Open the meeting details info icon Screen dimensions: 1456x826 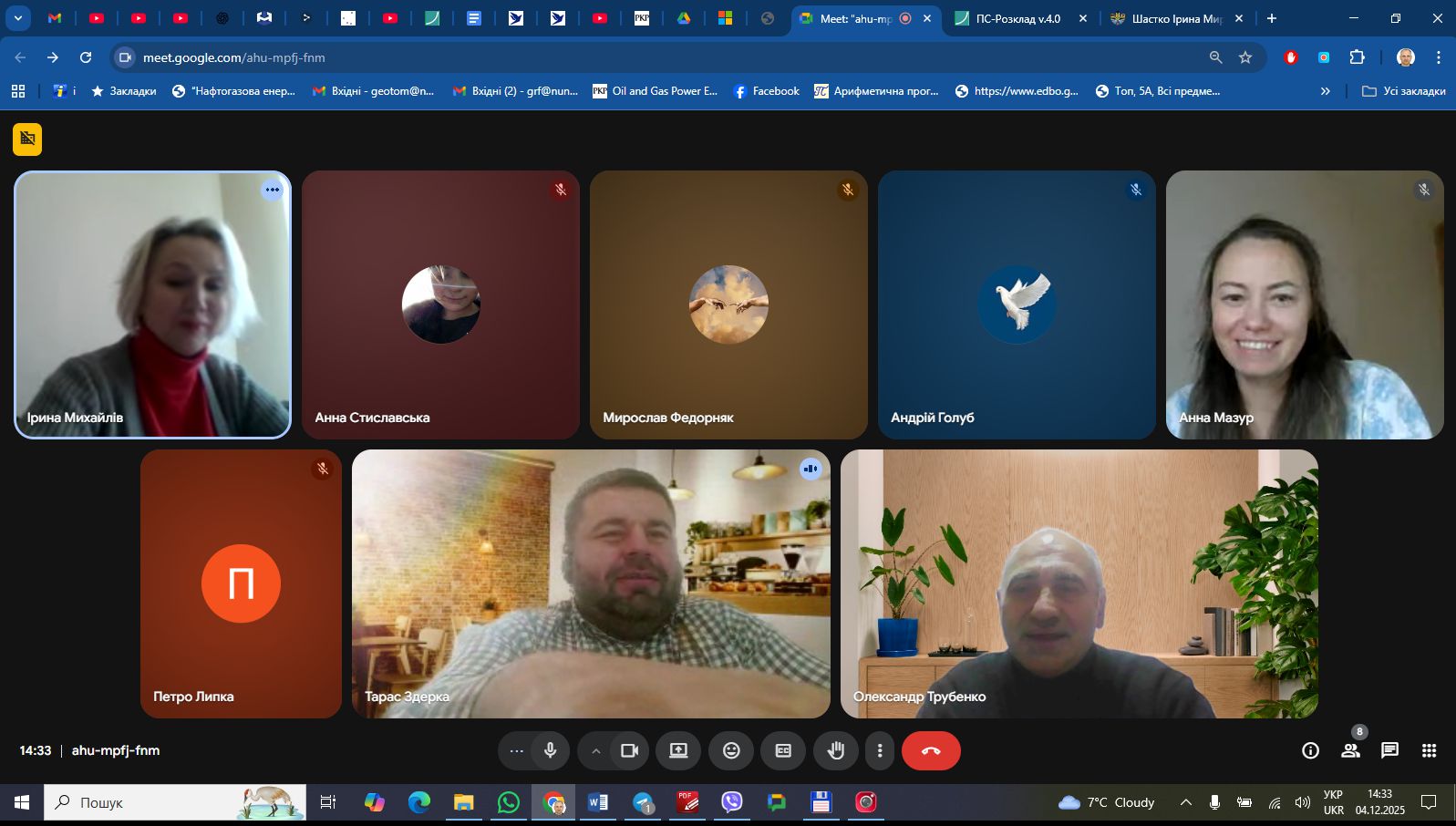click(1310, 750)
